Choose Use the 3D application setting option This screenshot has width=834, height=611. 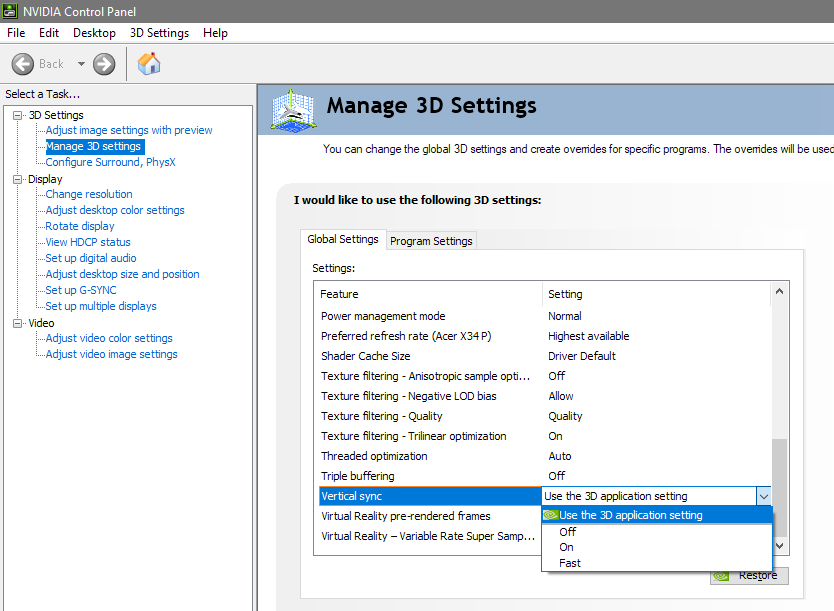click(657, 515)
